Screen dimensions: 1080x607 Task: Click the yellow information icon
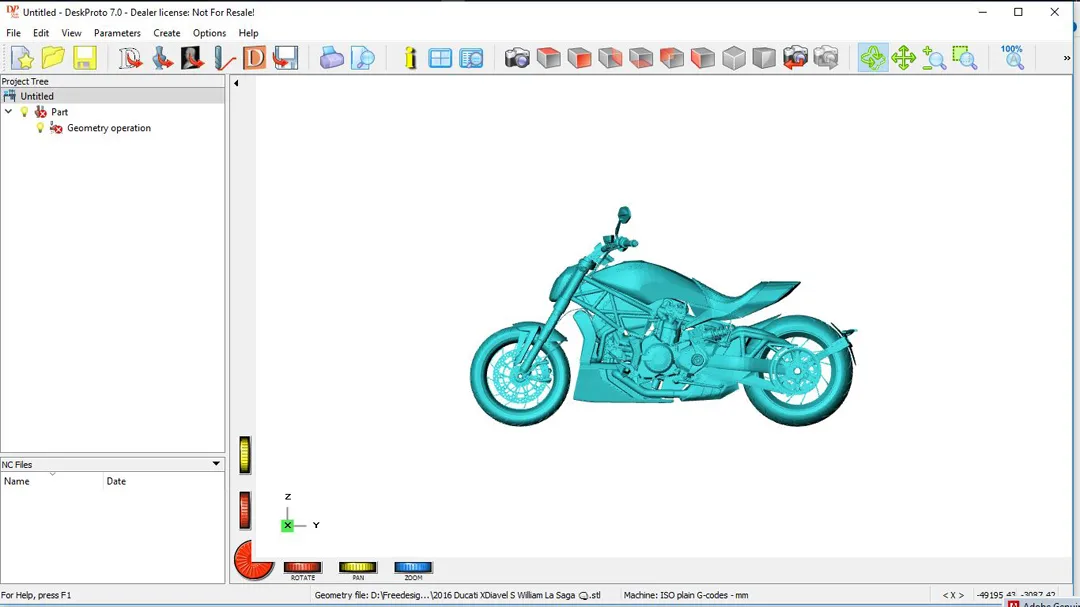coord(411,58)
